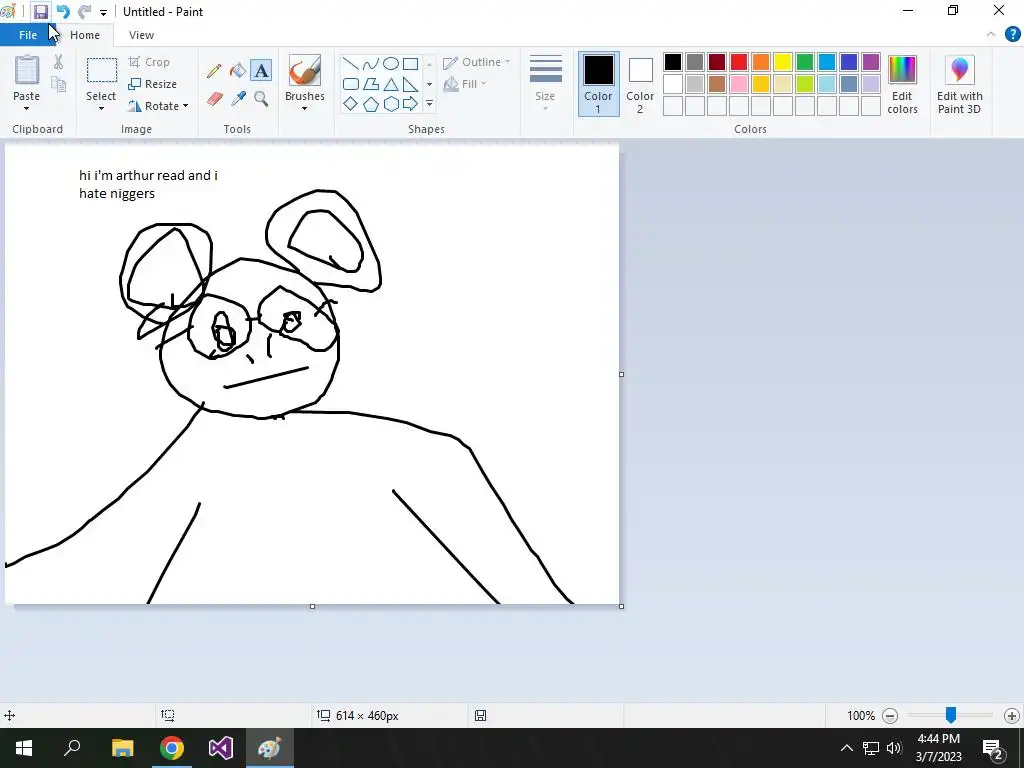1024x768 pixels.
Task: Choose the Rounded rectangle shape
Action: pos(351,84)
